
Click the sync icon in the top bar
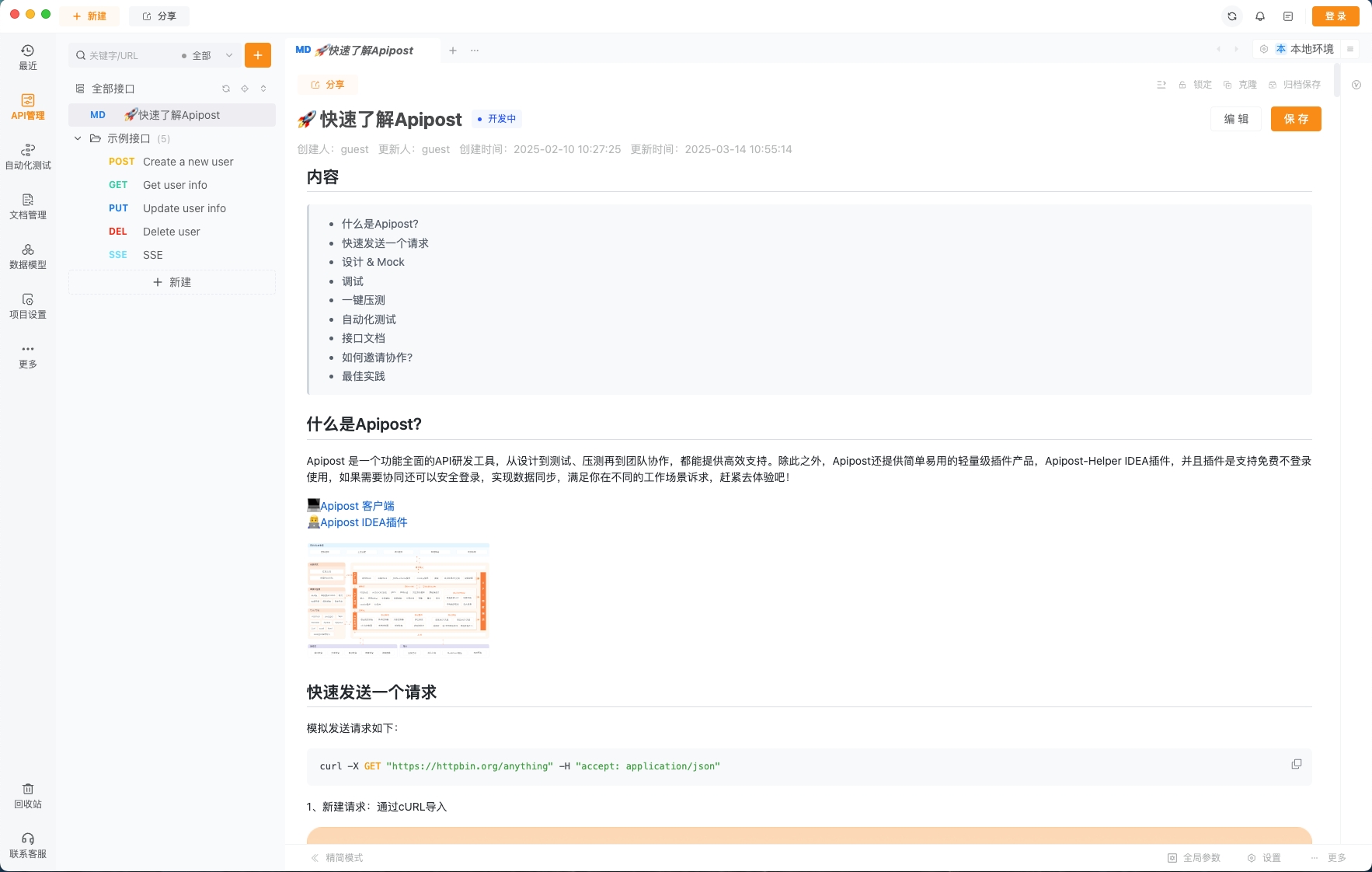(1232, 16)
